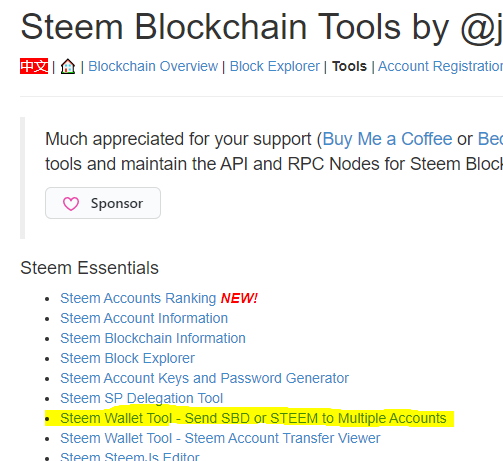The height and width of the screenshot is (461, 503).
Task: Open Steem SteemJs Editor link
Action: [x=130, y=456]
